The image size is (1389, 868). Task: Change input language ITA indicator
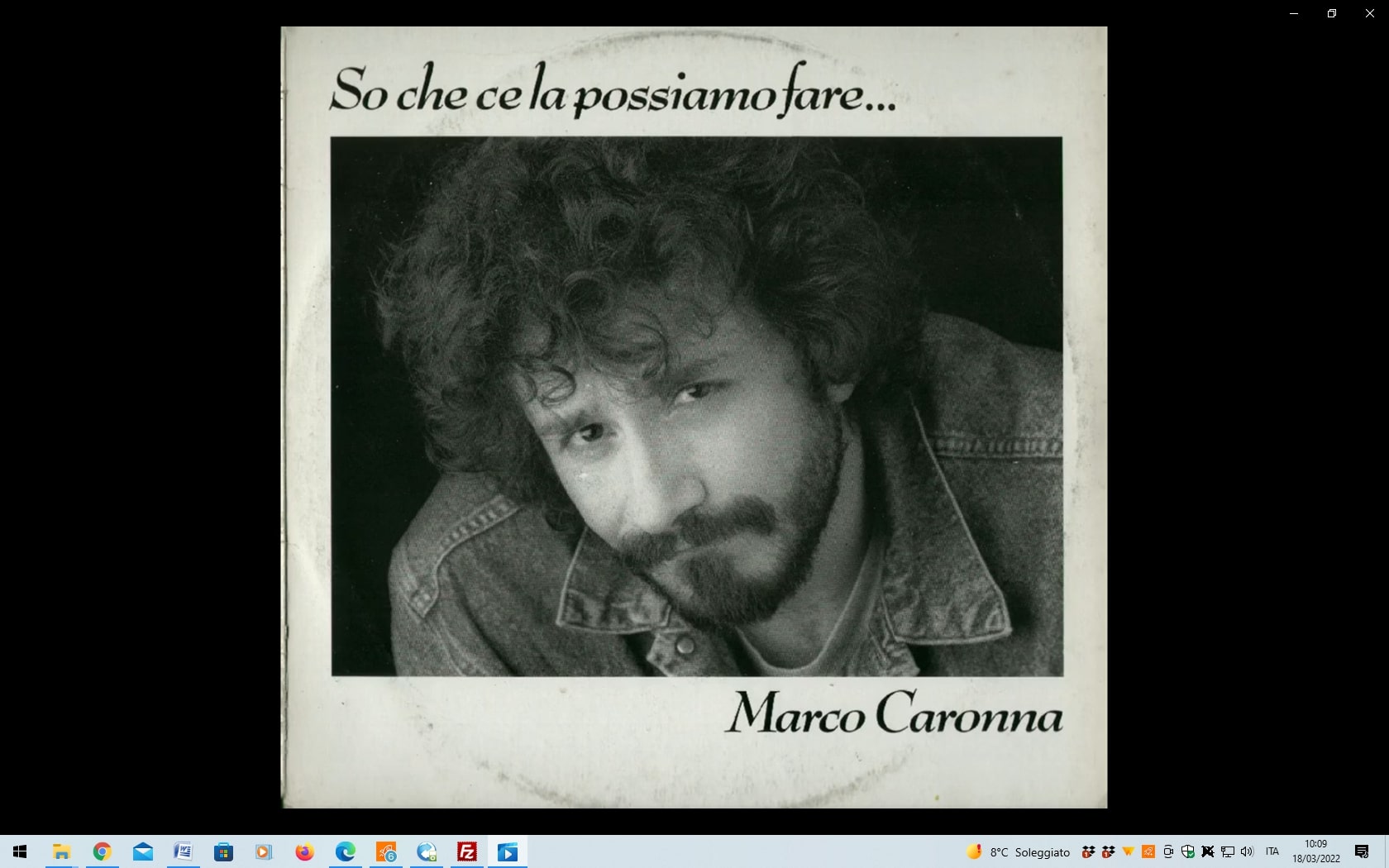(x=1272, y=851)
